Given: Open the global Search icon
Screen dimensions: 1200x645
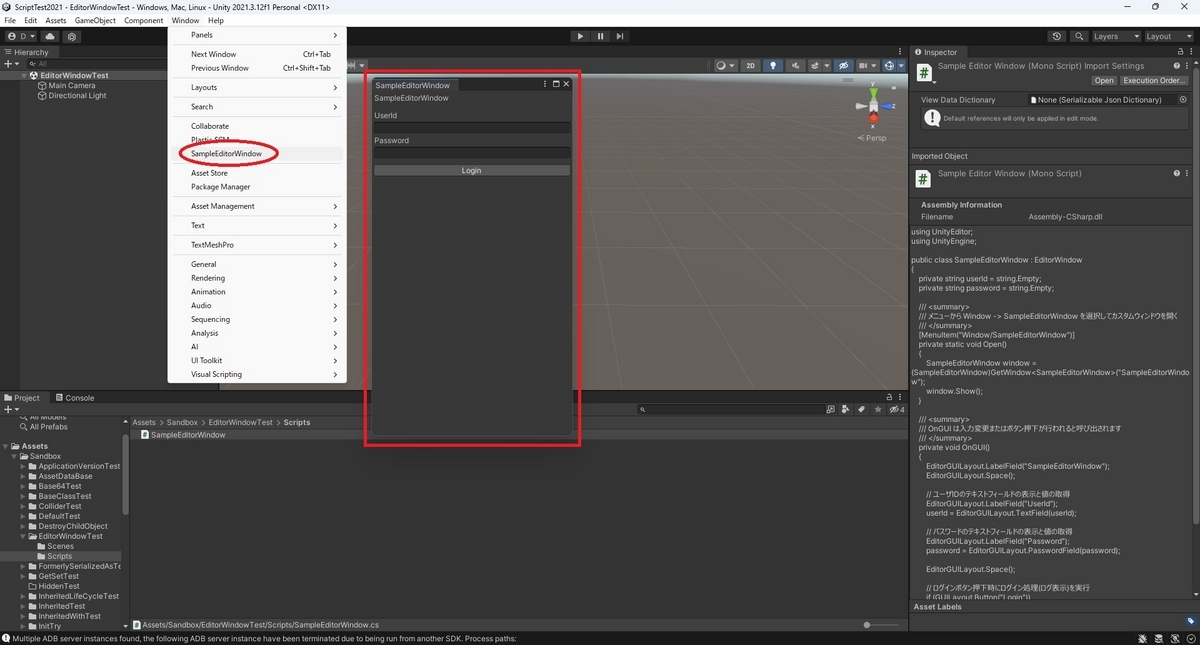Looking at the screenshot, I should (x=1079, y=36).
